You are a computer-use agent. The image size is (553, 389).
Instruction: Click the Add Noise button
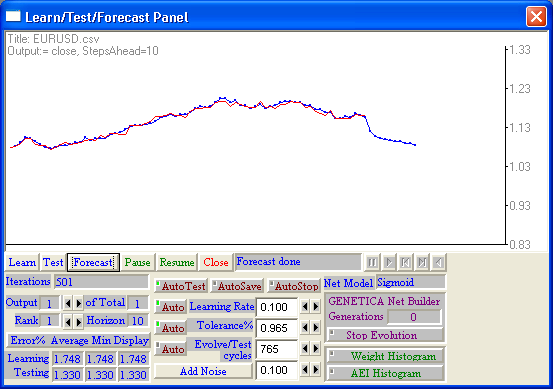203,371
